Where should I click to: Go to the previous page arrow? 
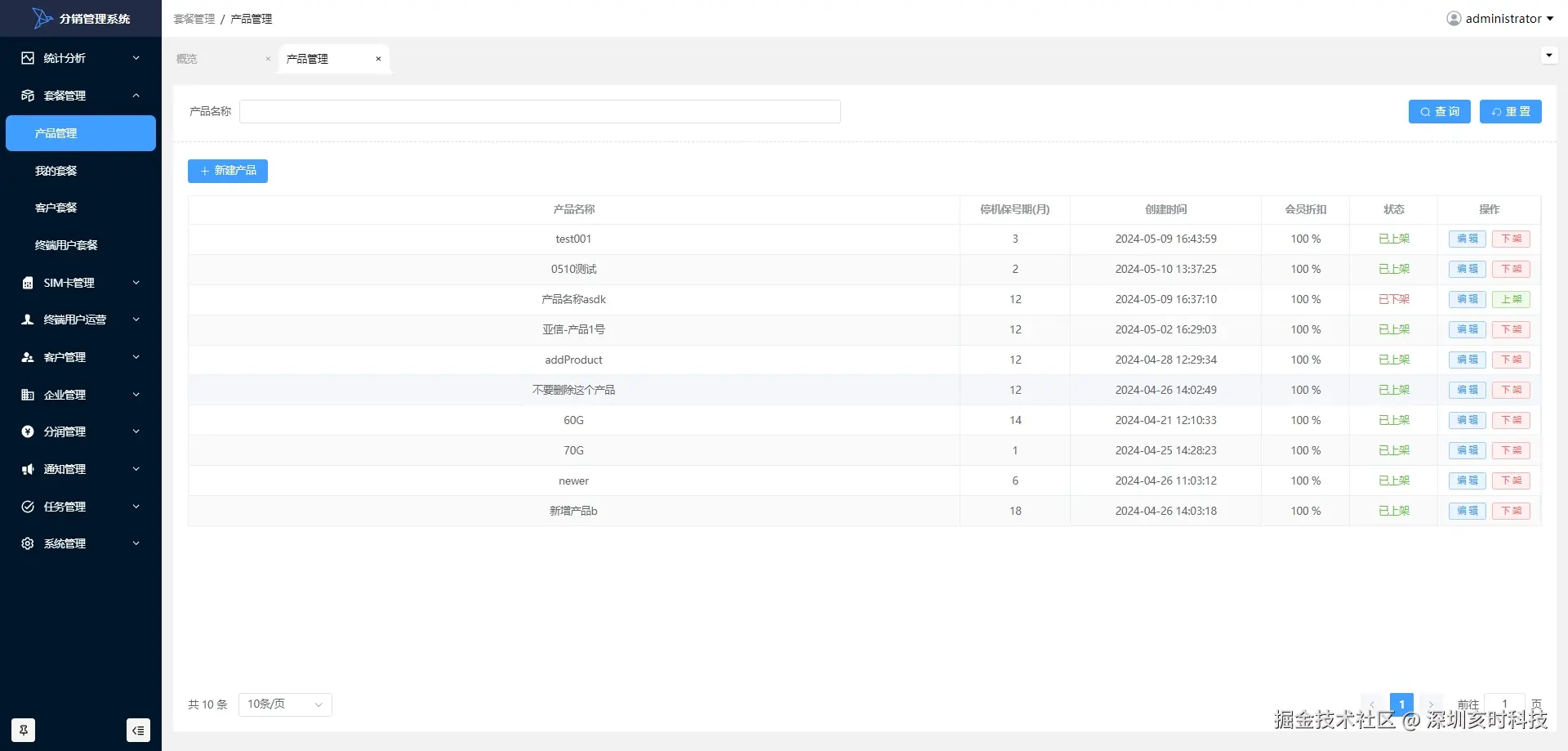click(x=1372, y=704)
